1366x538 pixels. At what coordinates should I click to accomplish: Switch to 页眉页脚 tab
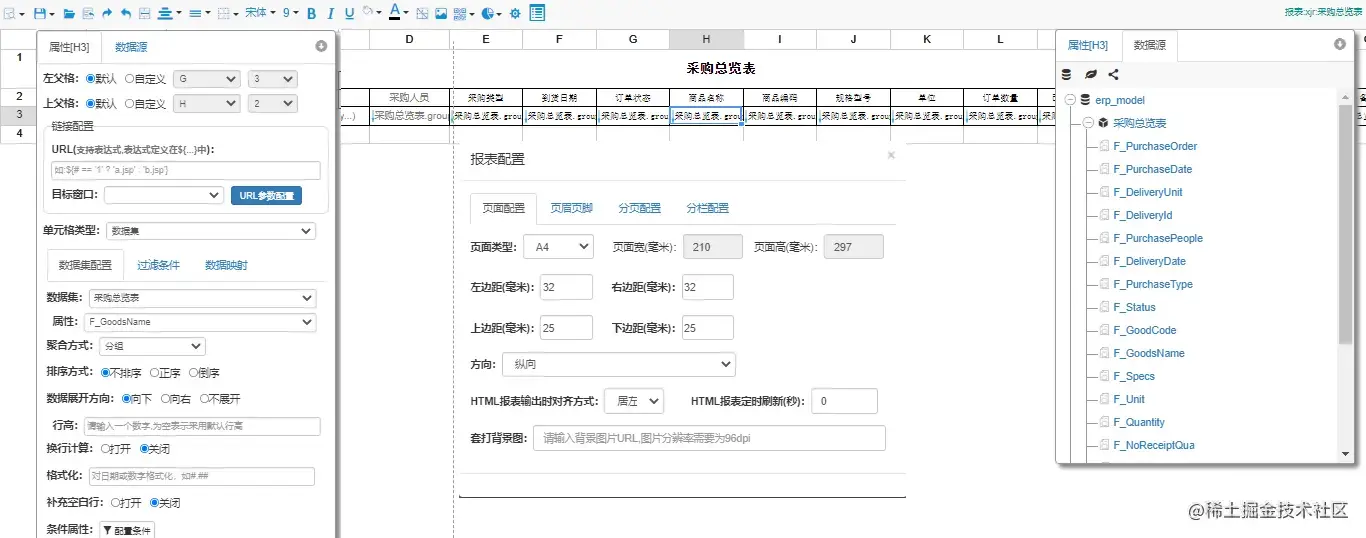pos(572,208)
